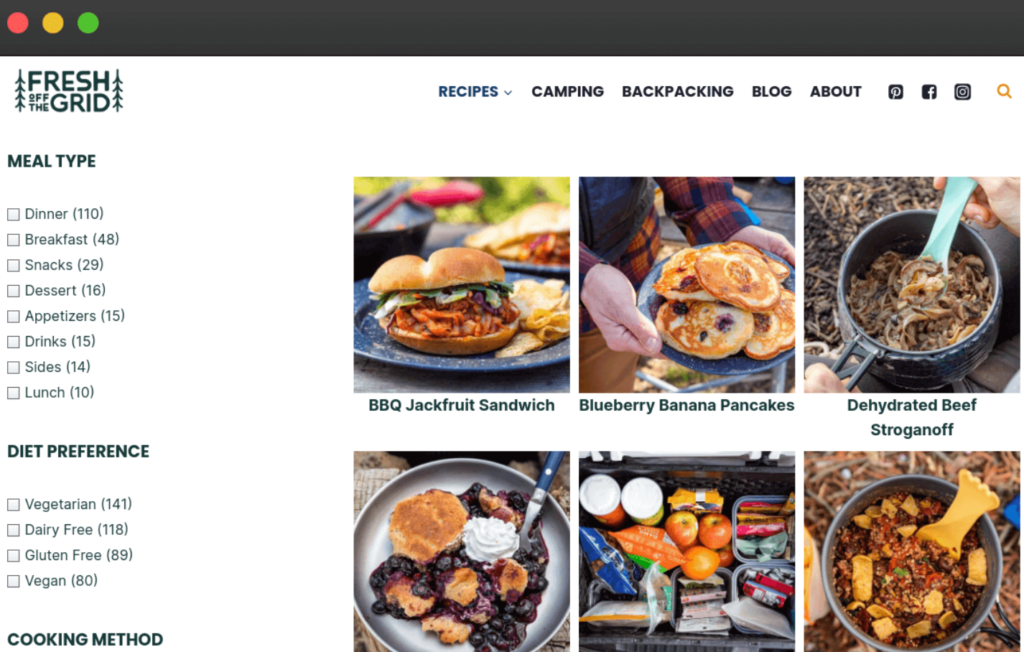Click the green macOS window button

click(88, 23)
